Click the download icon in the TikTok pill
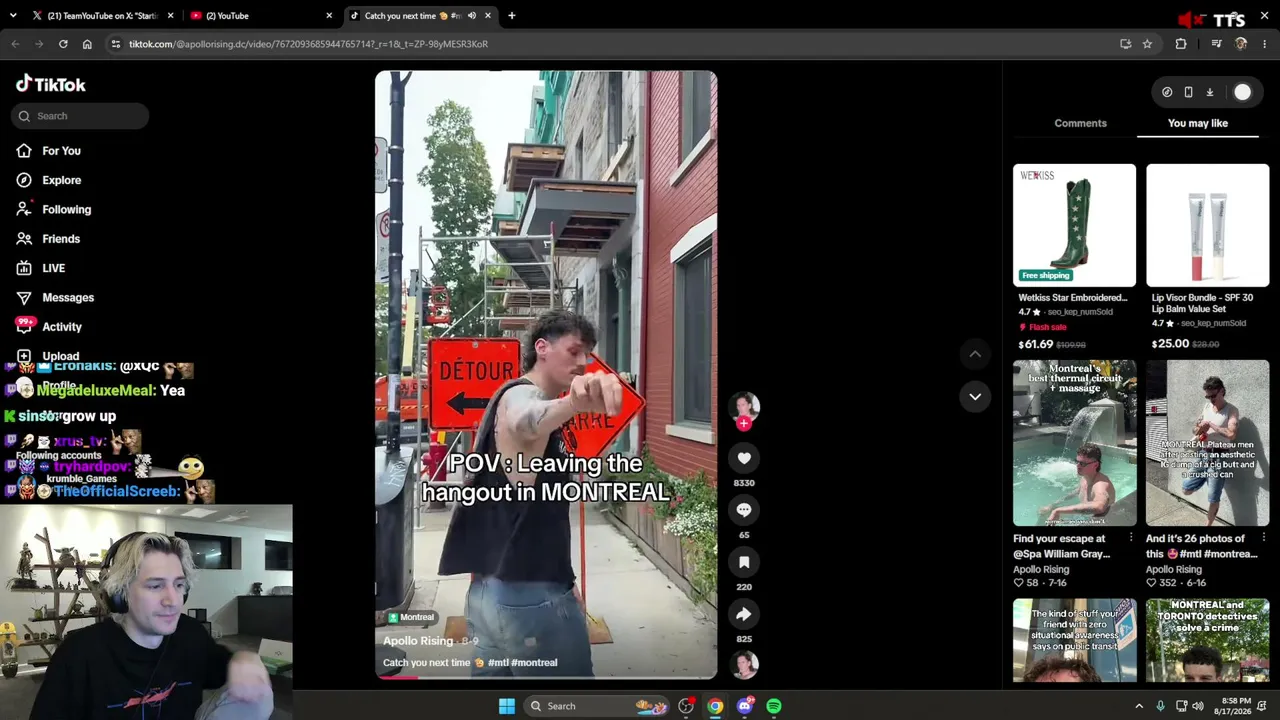1280x720 pixels. (1209, 92)
